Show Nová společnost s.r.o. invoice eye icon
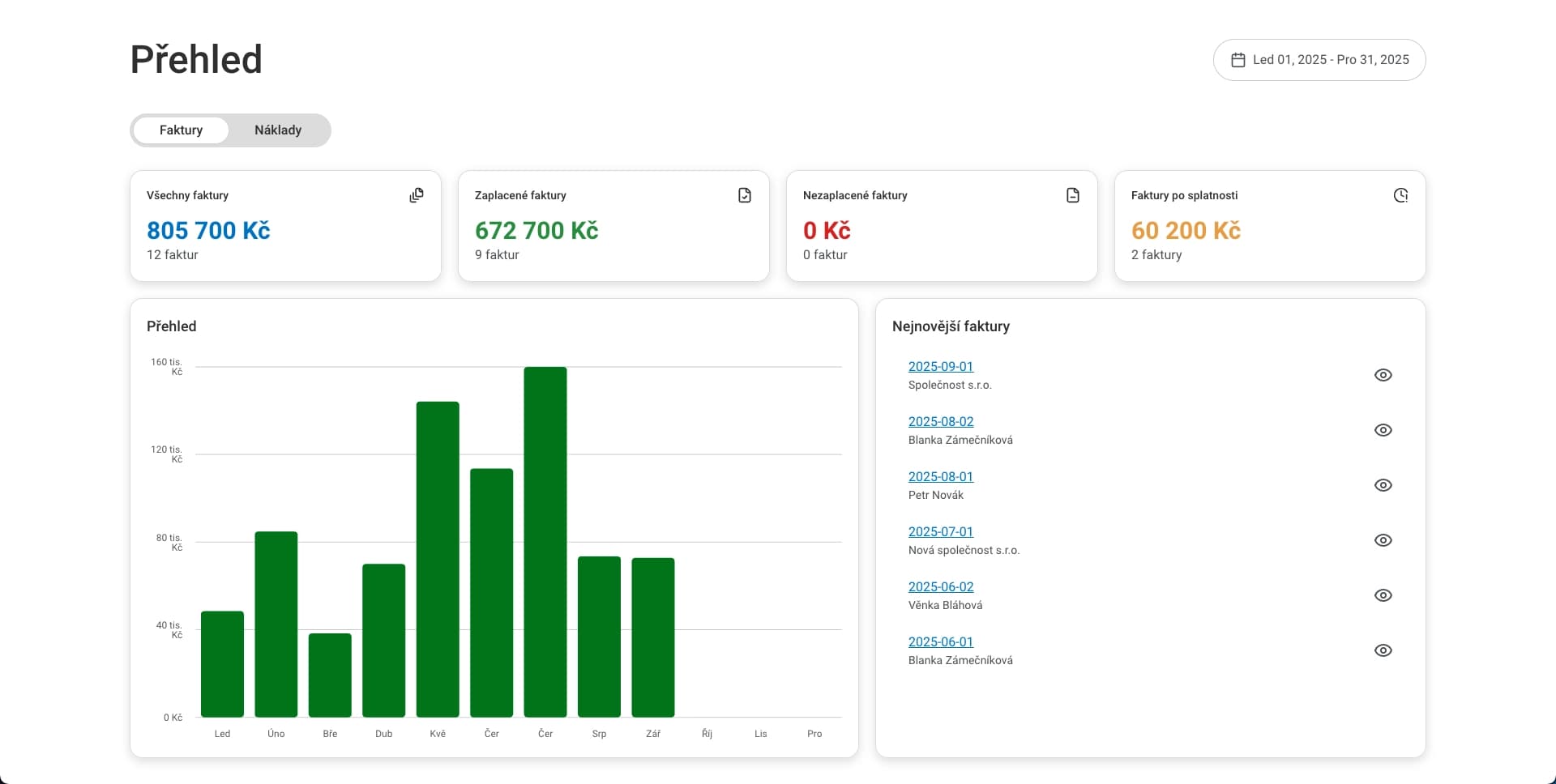Screen dimensions: 1556x784 pyautogui.click(x=1383, y=540)
